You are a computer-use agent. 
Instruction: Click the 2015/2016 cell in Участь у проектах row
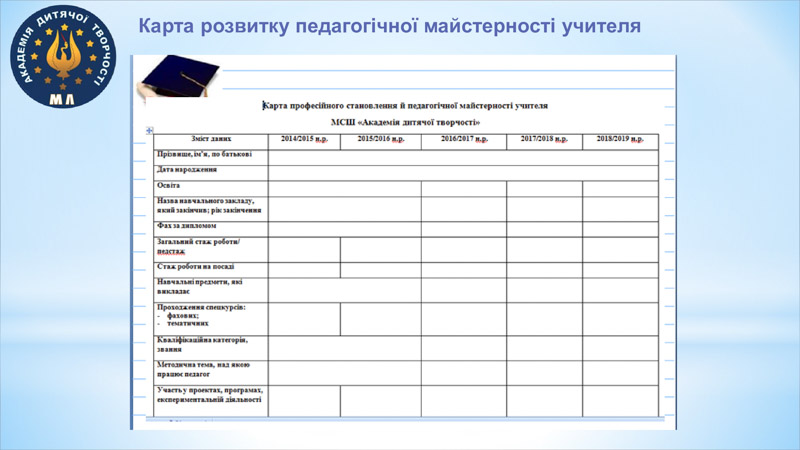tap(381, 401)
